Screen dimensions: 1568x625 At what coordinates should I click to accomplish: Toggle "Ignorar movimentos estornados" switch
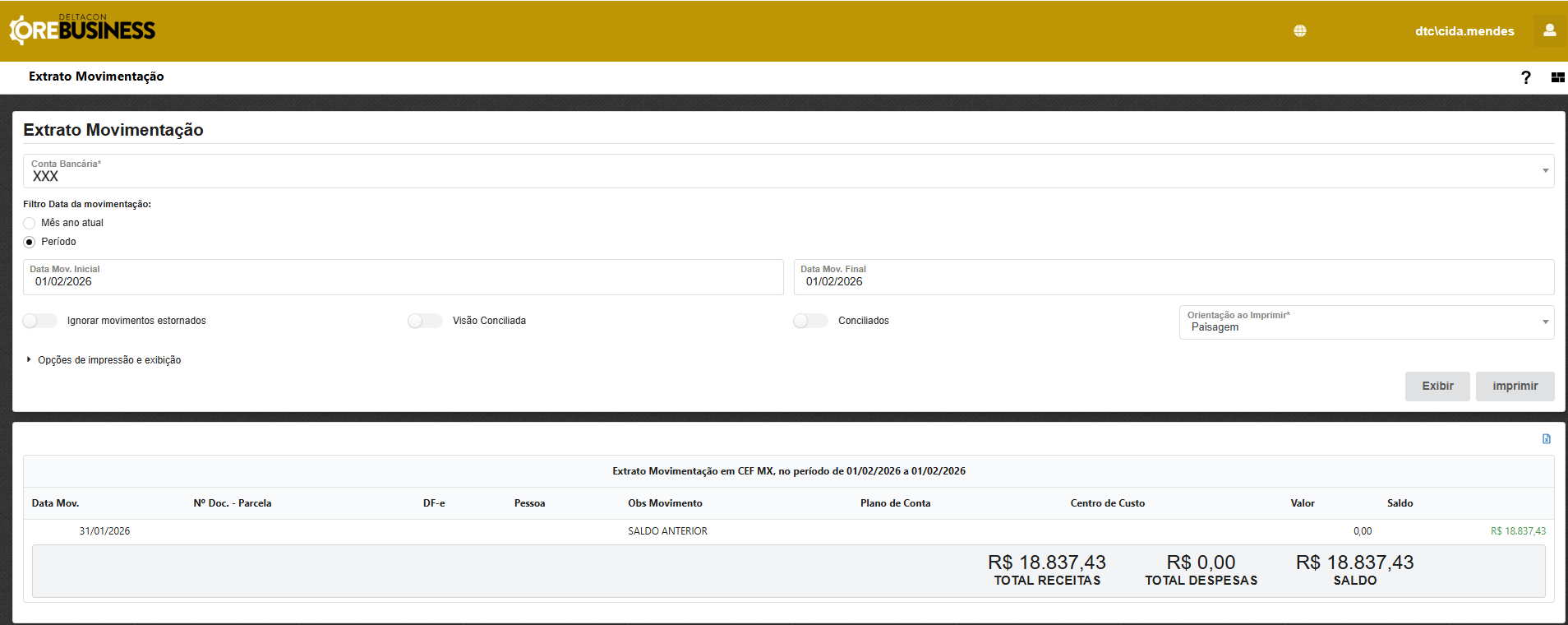pyautogui.click(x=39, y=321)
